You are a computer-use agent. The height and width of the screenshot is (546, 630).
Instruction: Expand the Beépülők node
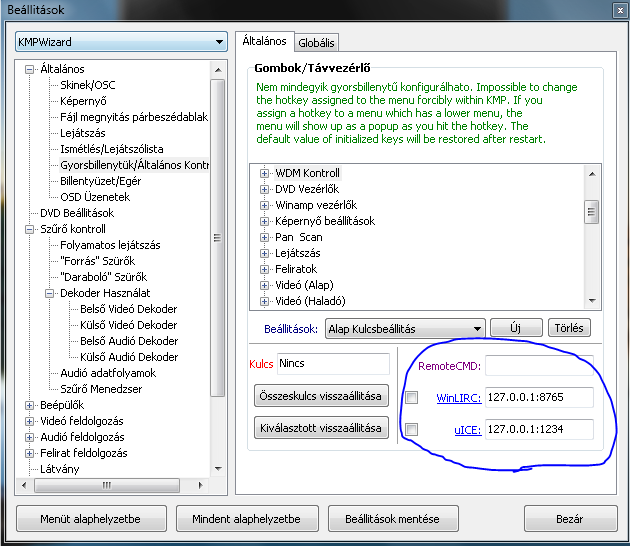[29, 405]
